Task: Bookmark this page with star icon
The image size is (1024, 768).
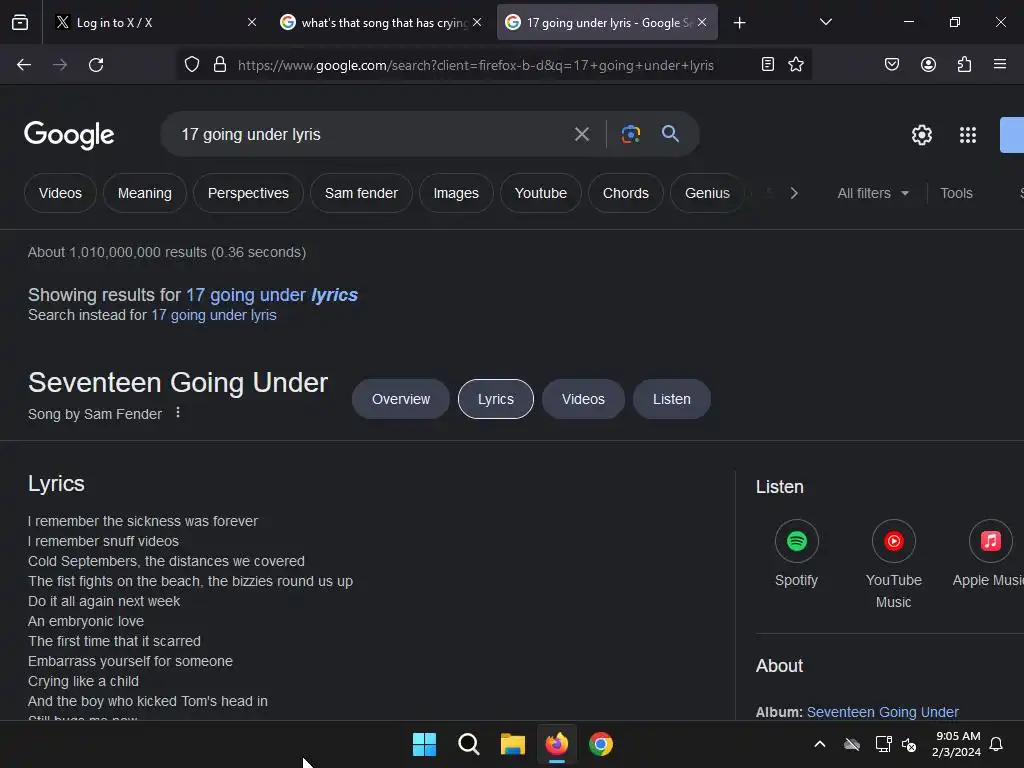Action: point(796,64)
